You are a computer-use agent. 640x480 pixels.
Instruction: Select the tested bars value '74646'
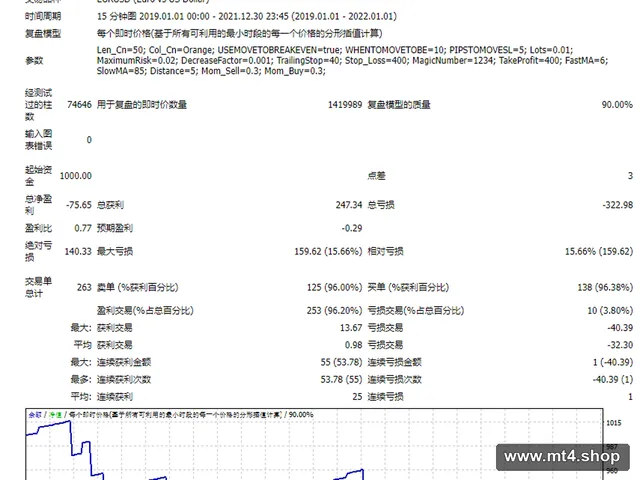point(79,104)
